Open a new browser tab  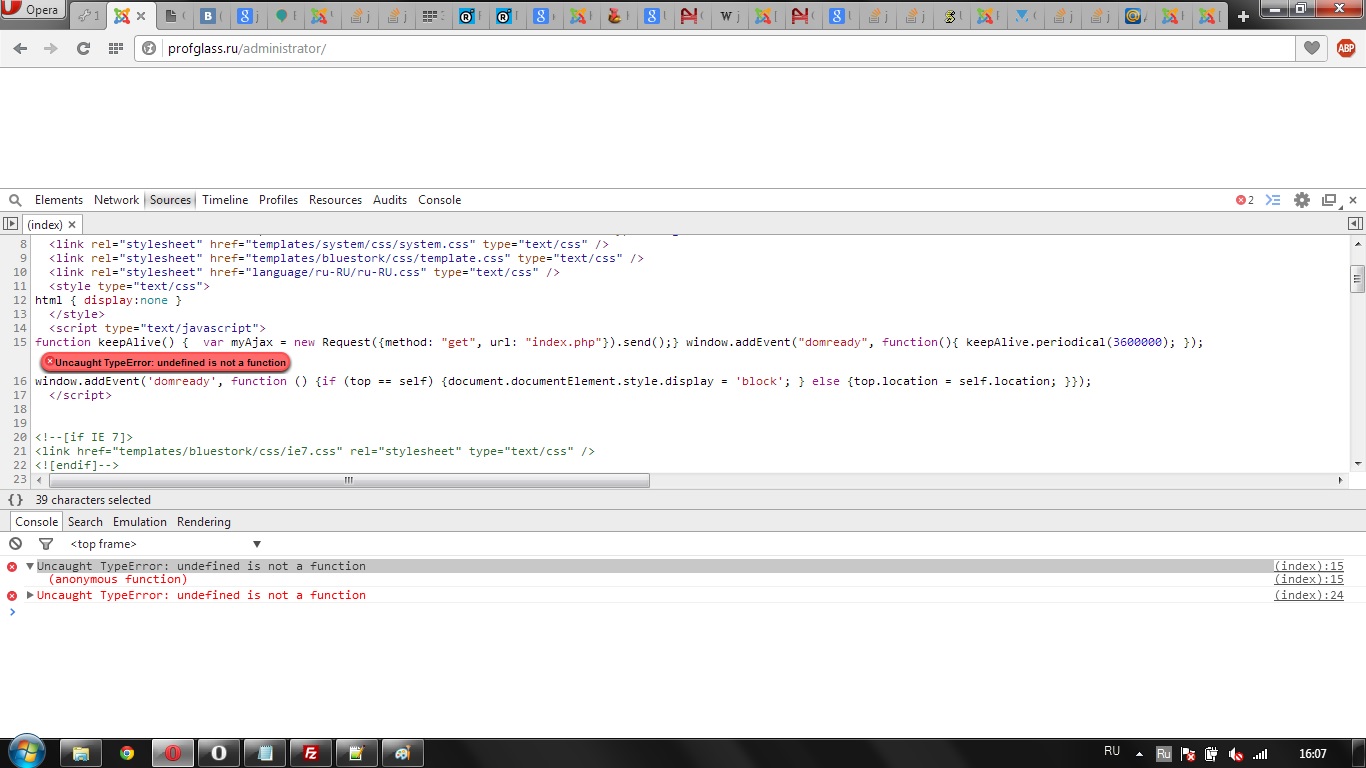[1243, 16]
